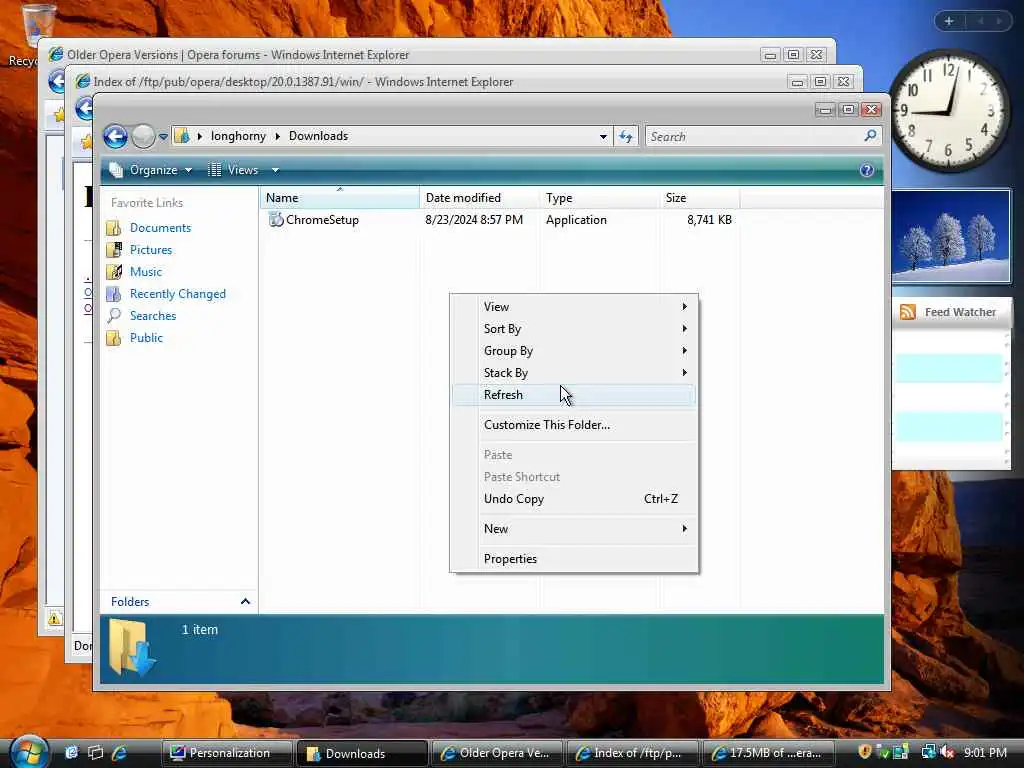Click the muted volume tray icon
This screenshot has height=768, width=1024.
pos(946,752)
